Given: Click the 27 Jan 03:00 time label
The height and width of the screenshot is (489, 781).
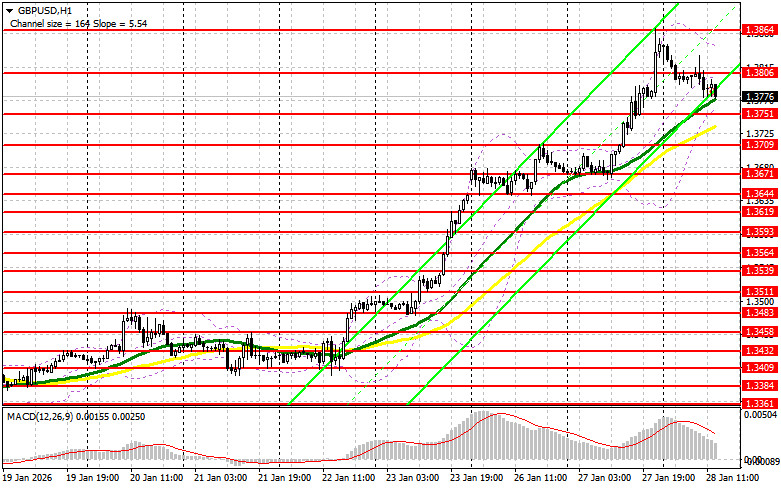Looking at the screenshot, I should pyautogui.click(x=605, y=478).
